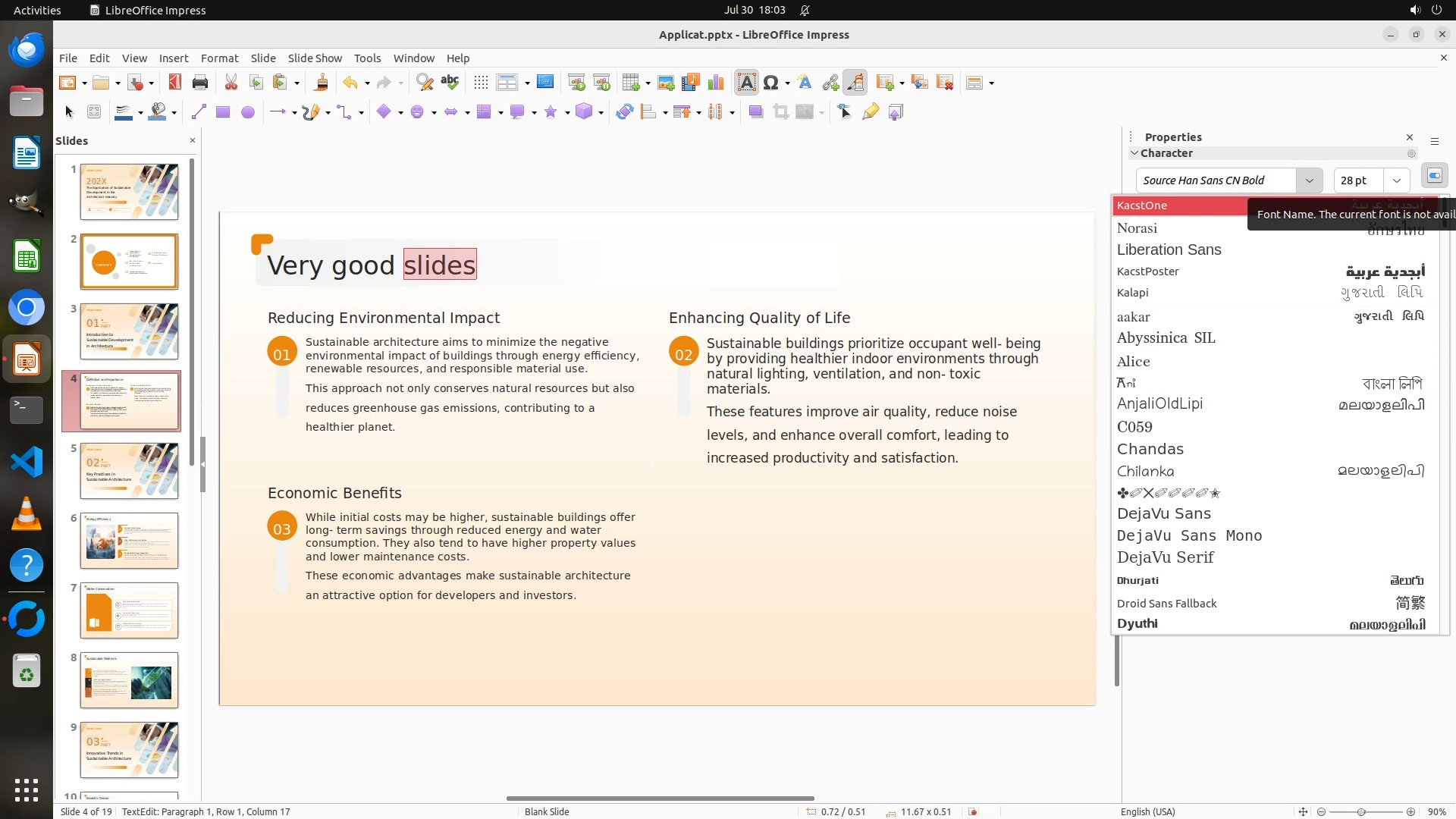Click the Export as PDF icon
Viewport: 1456px width, 819px height.
coord(175,83)
